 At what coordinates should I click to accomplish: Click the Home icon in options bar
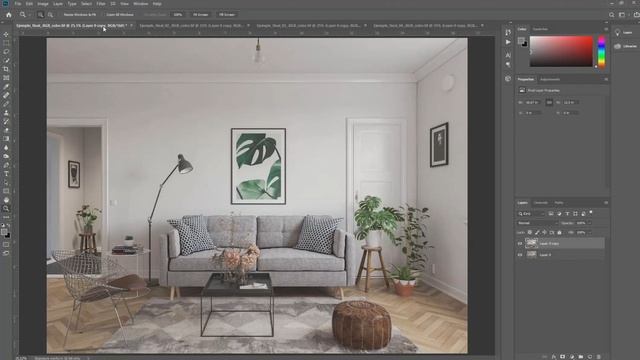click(x=9, y=14)
